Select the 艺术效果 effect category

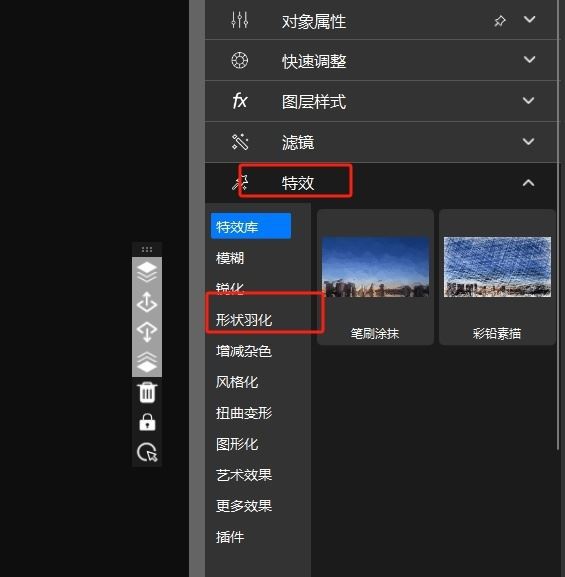click(244, 475)
